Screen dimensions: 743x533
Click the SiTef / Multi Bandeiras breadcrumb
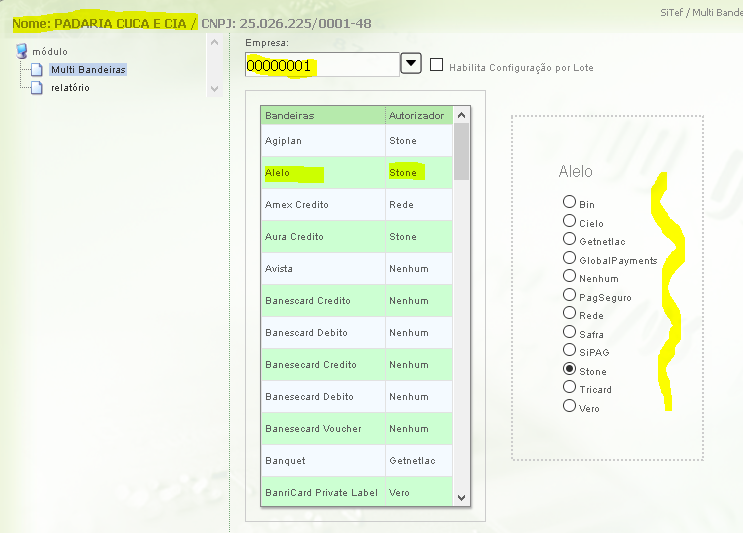pyautogui.click(x=701, y=13)
